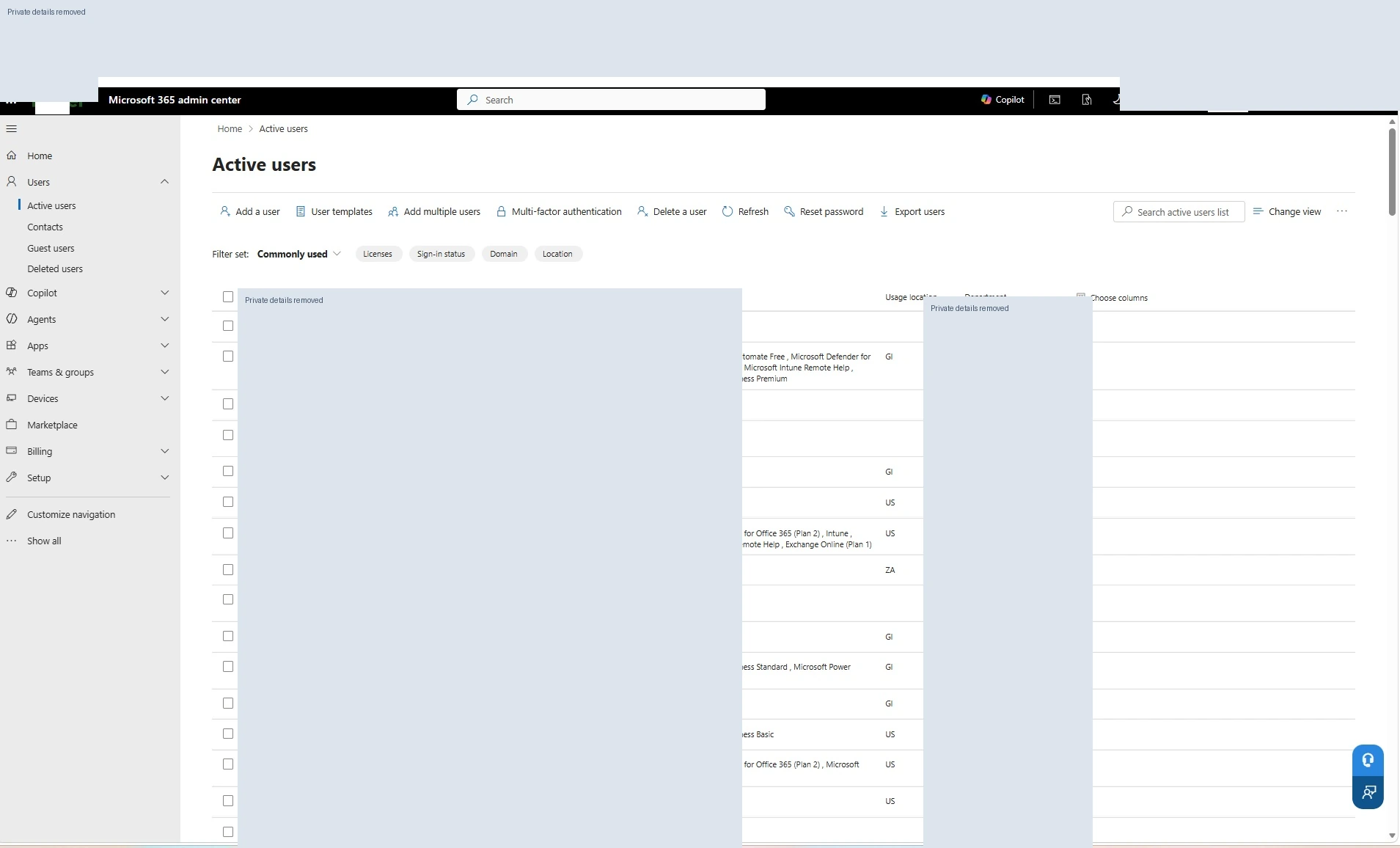Viewport: 1400px width, 848px height.
Task: Click Reset password key icon
Action: pos(789,211)
